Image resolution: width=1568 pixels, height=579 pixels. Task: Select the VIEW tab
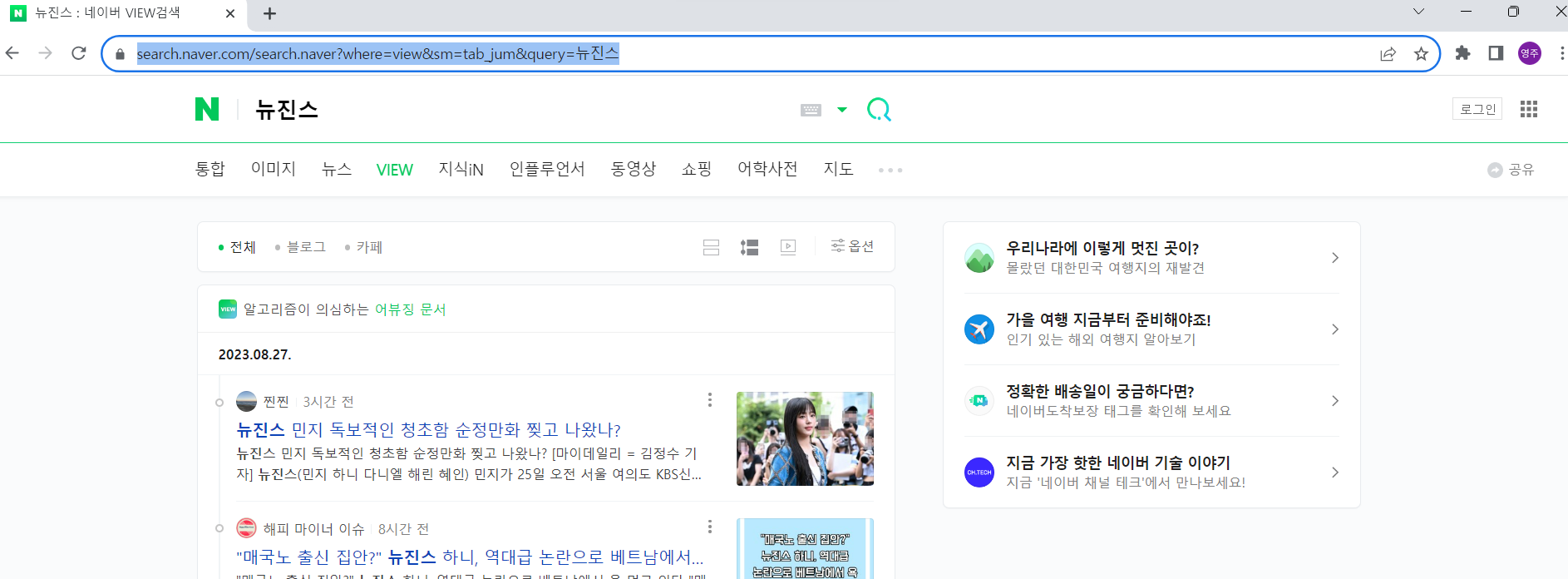click(394, 170)
